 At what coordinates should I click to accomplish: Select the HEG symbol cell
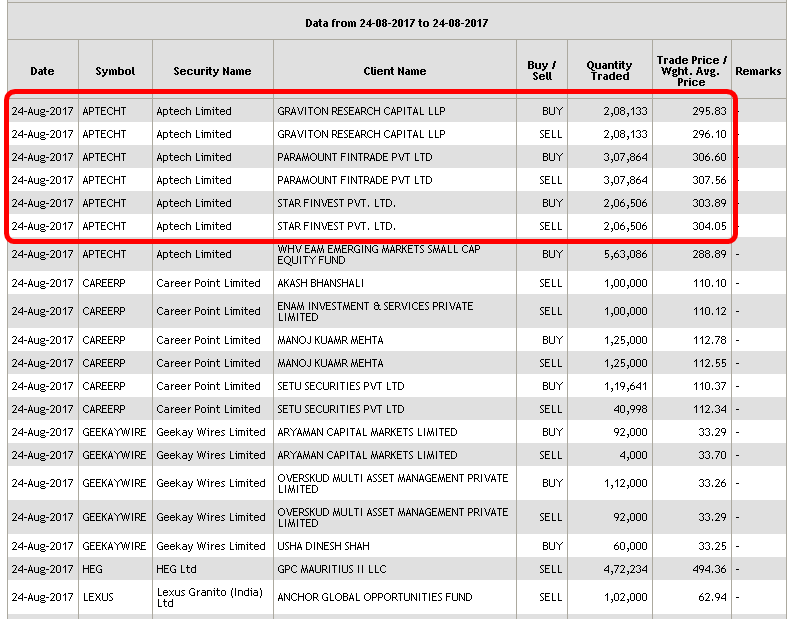tap(92, 569)
